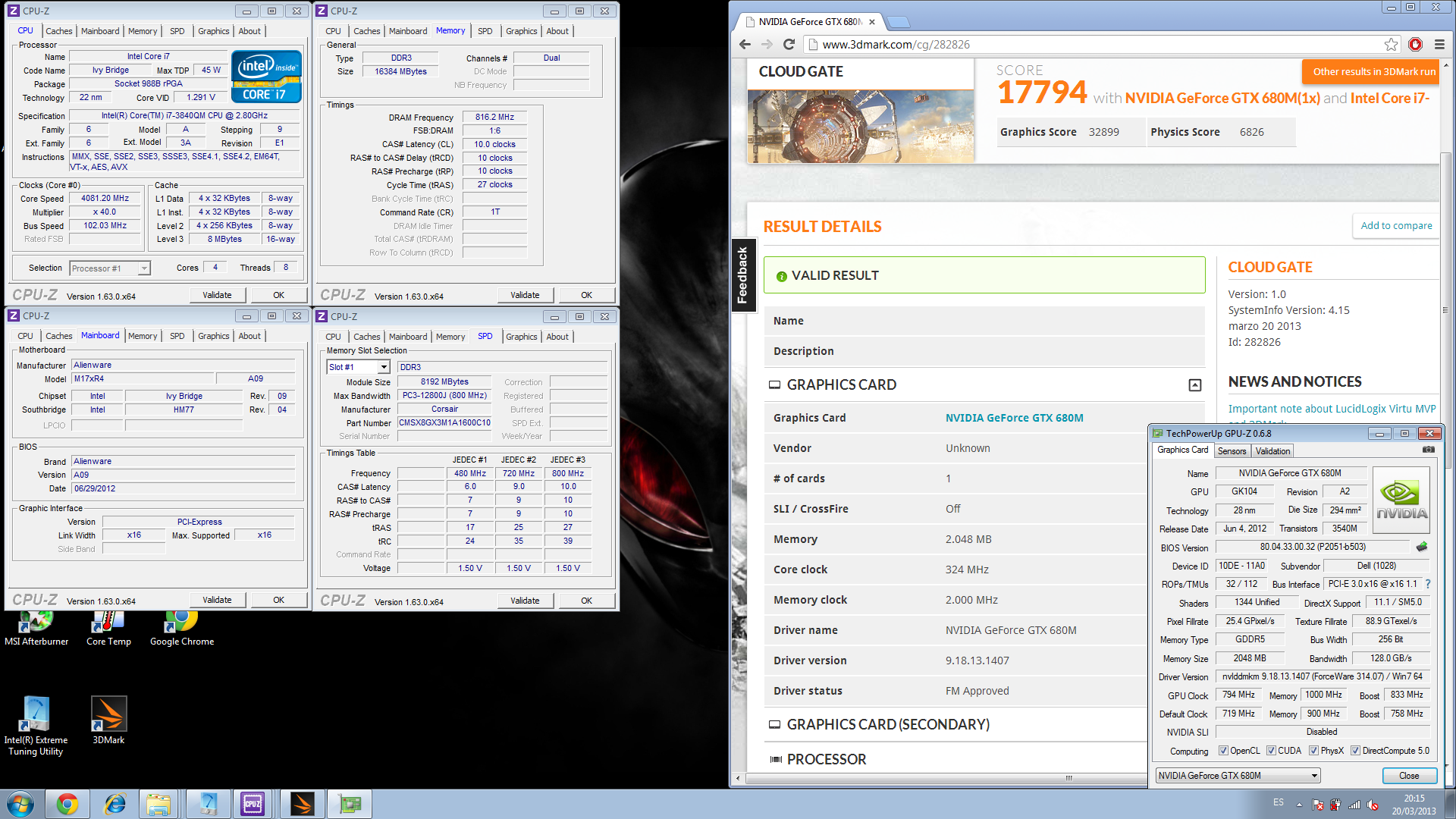Click the ES language indicator in taskbar
This screenshot has height=819, width=1456.
pos(1279,802)
